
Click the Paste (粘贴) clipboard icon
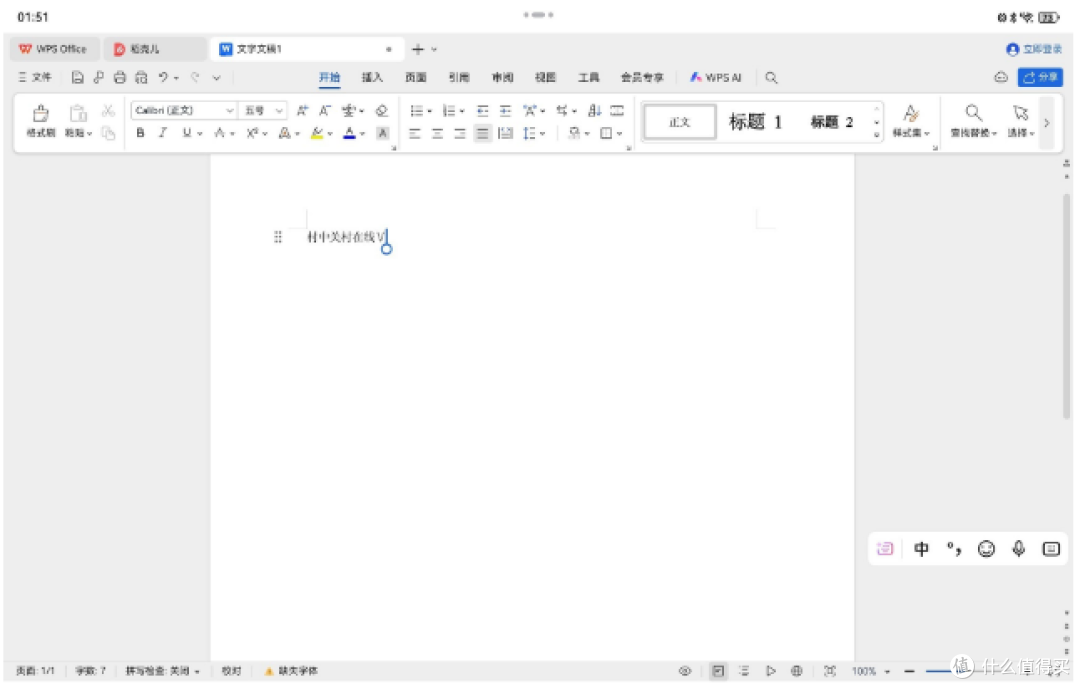[78, 113]
